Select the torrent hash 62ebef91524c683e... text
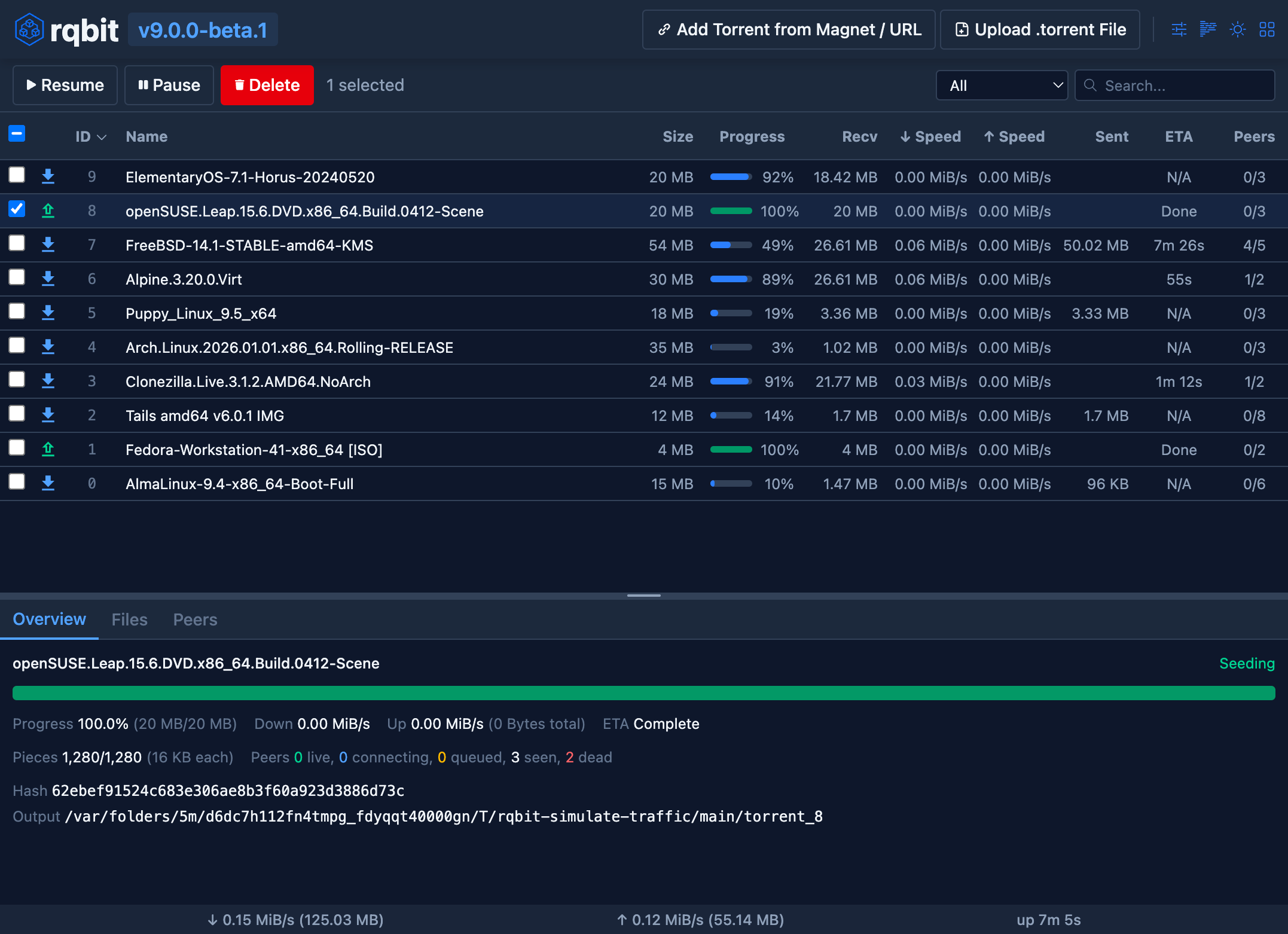 point(228,791)
